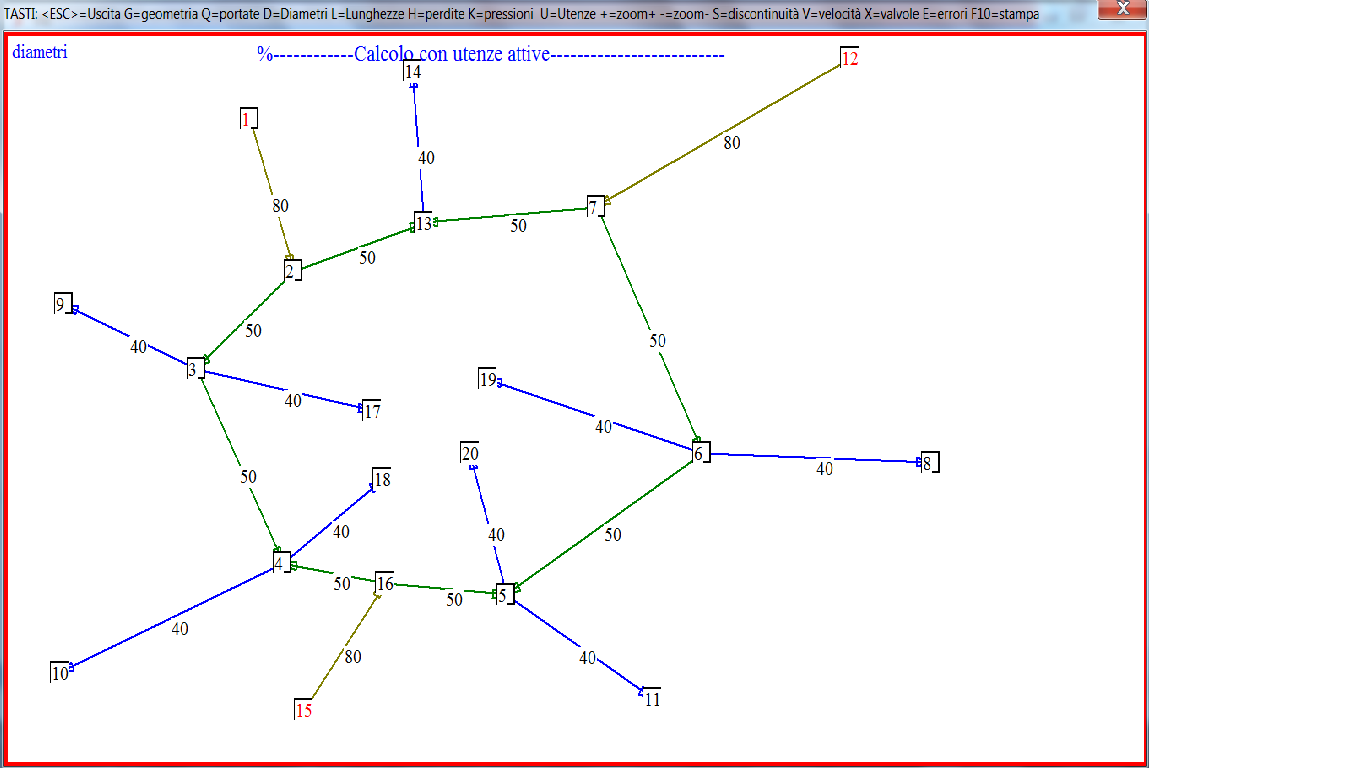Click terminal node 10
The image size is (1360, 768).
click(60, 673)
